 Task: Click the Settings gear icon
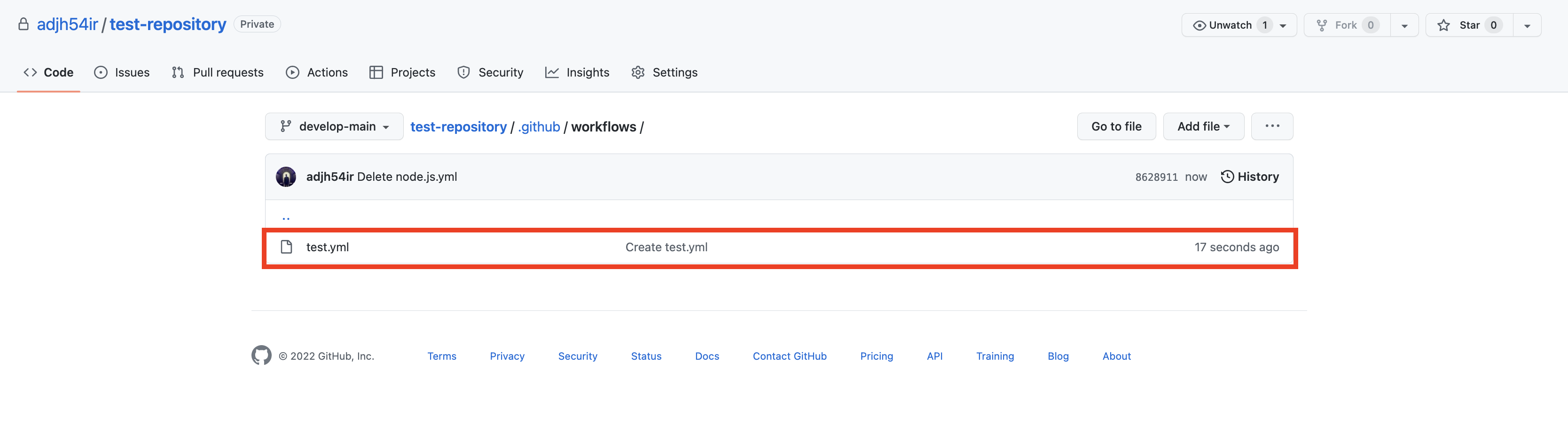point(638,72)
